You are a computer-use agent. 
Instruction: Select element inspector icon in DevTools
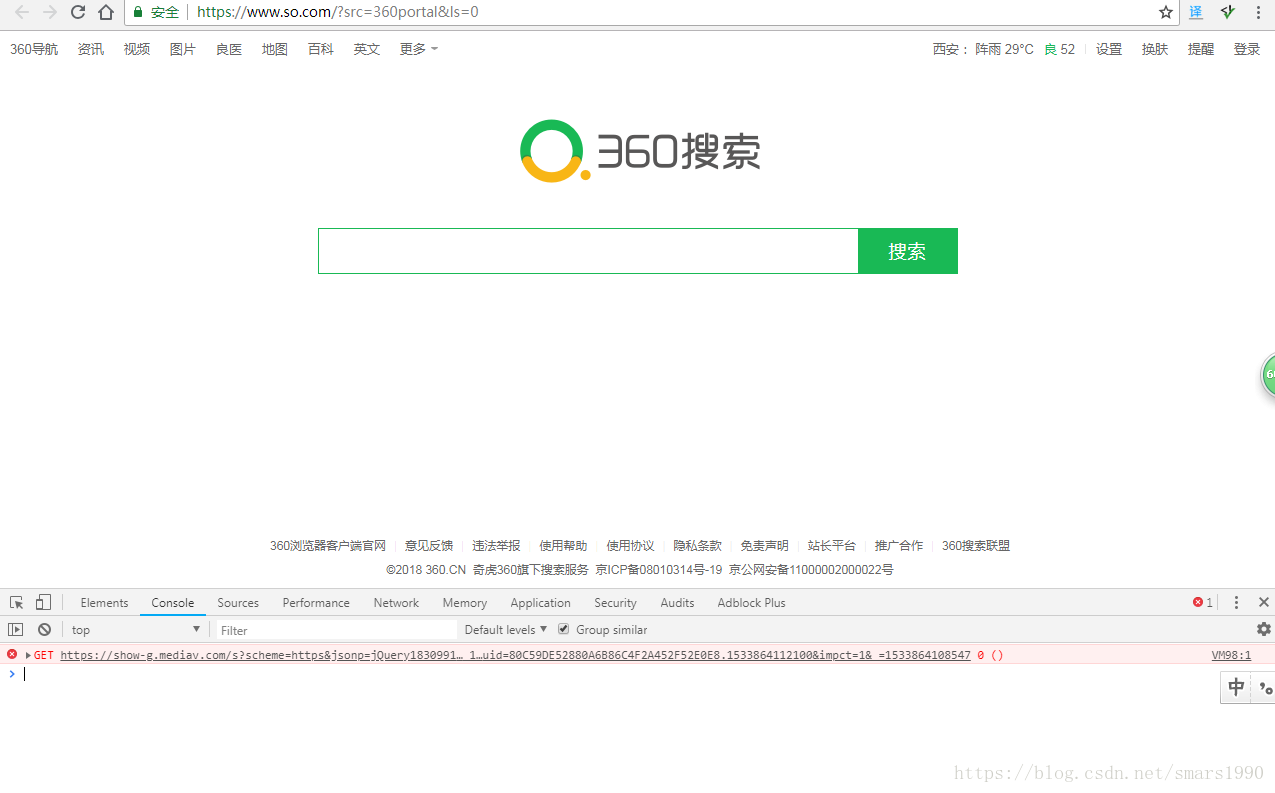click(x=17, y=602)
